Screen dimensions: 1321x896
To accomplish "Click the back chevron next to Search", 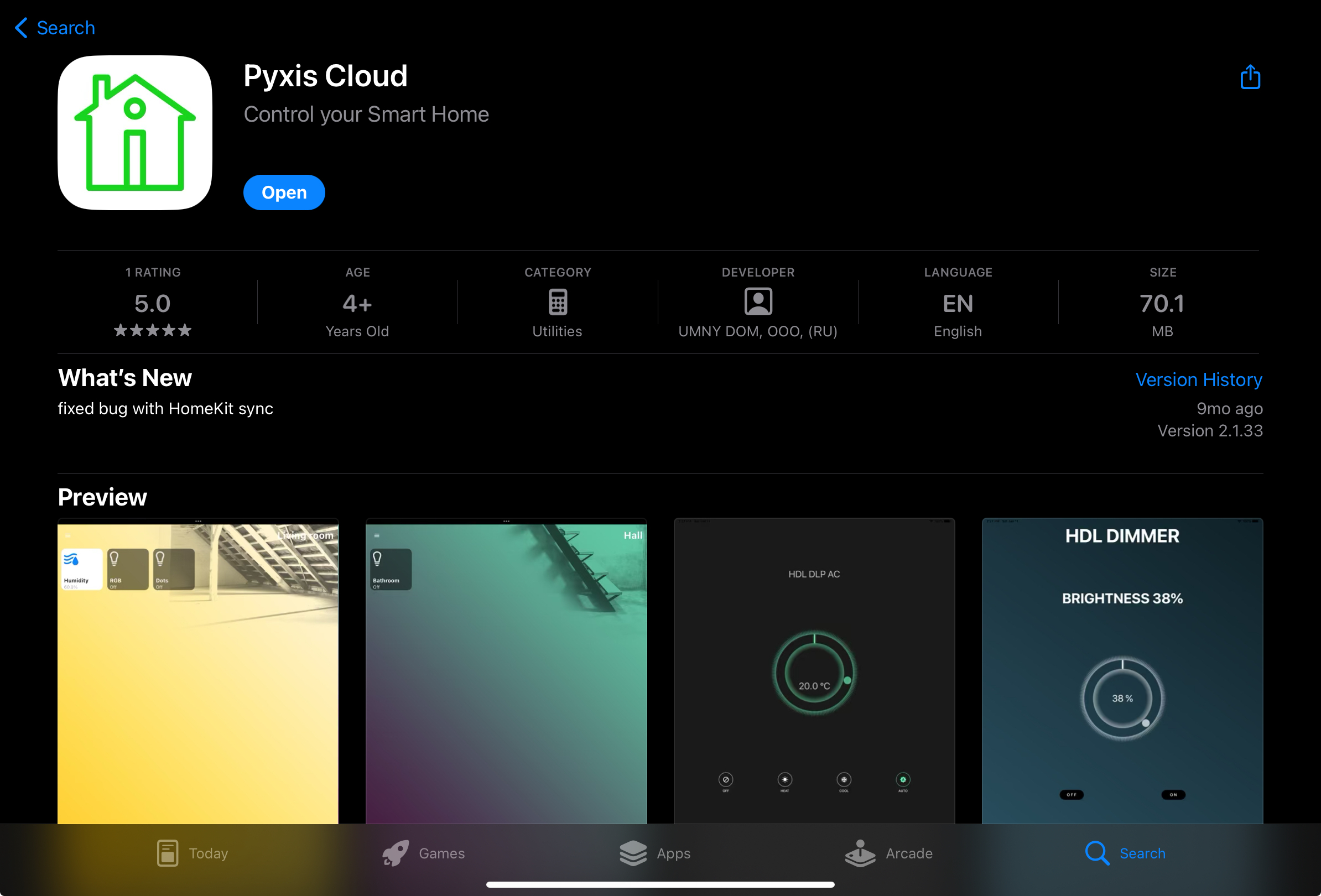I will tap(22, 28).
